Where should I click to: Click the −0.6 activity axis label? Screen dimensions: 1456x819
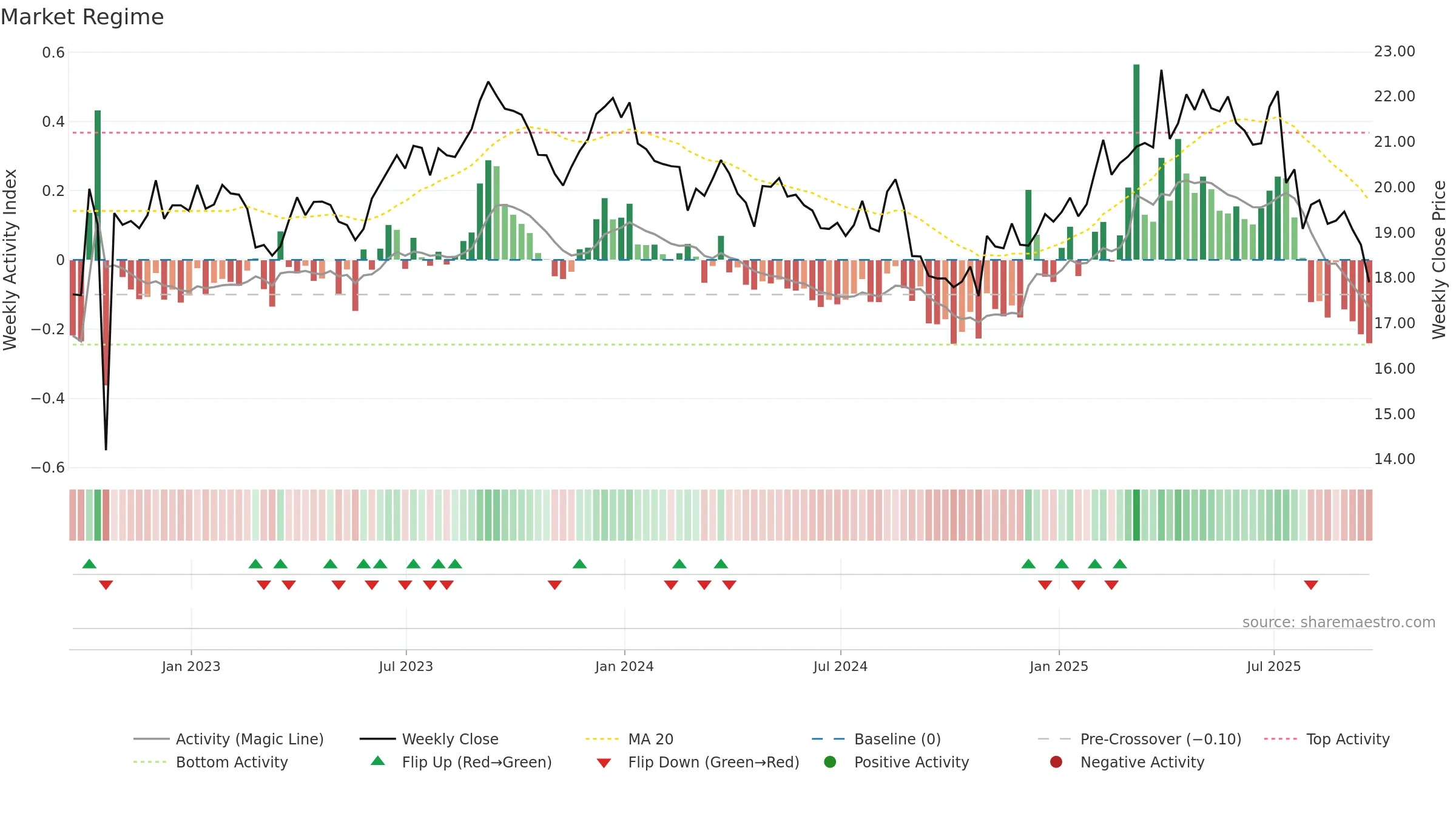48,468
